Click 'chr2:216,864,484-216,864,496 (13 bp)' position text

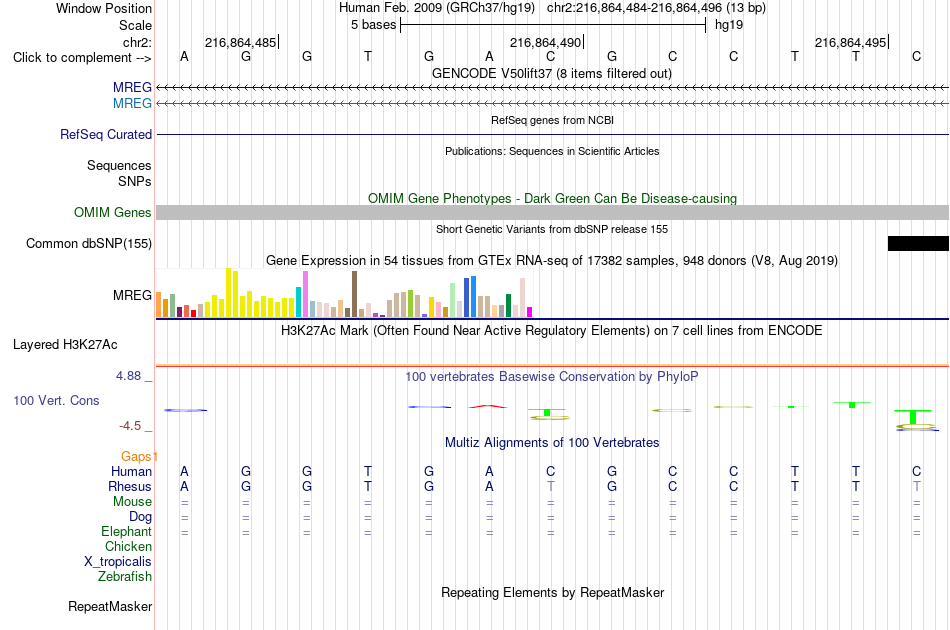656,8
